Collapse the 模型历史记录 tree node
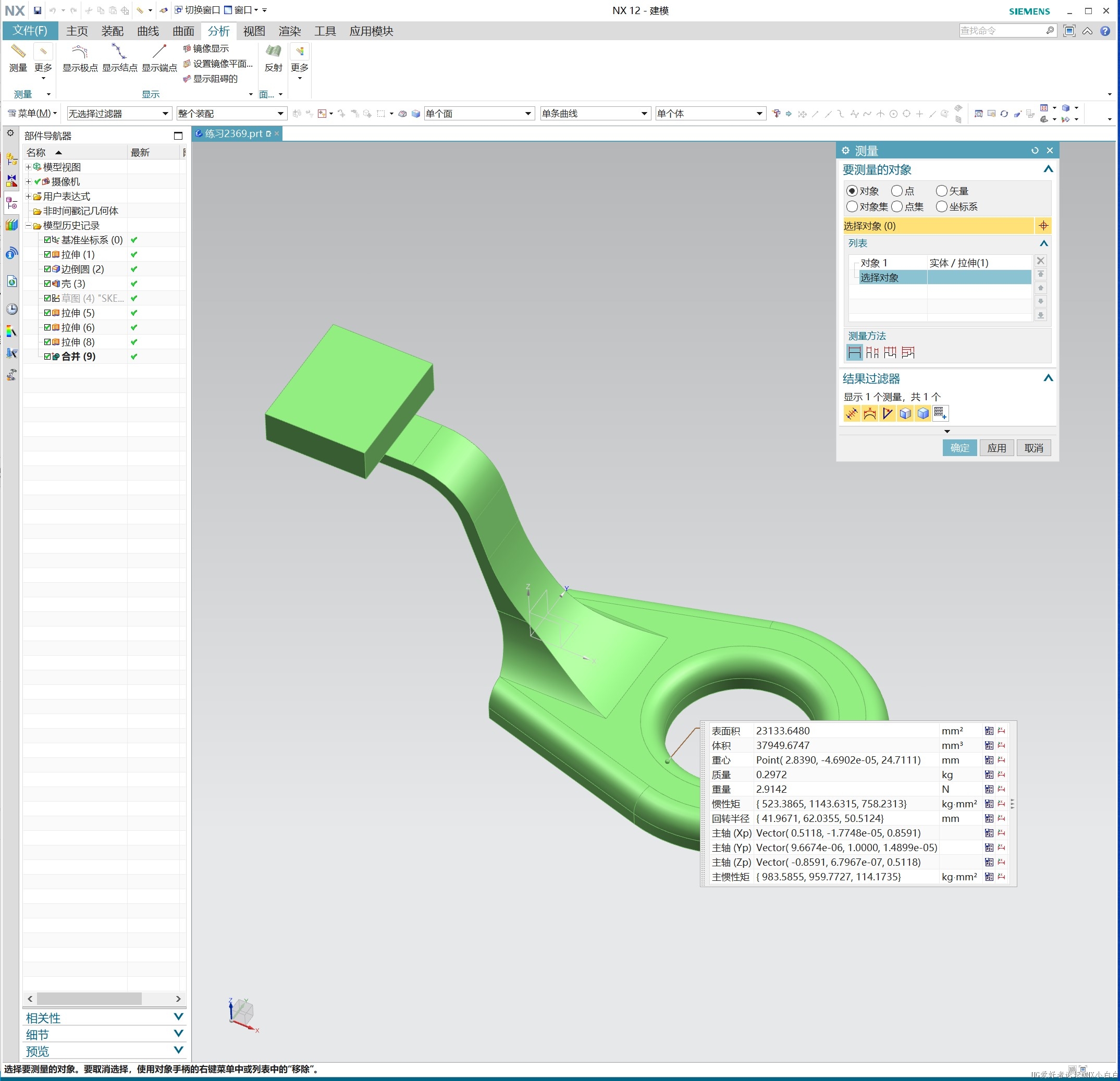This screenshot has width=1120, height=1081. [x=28, y=225]
